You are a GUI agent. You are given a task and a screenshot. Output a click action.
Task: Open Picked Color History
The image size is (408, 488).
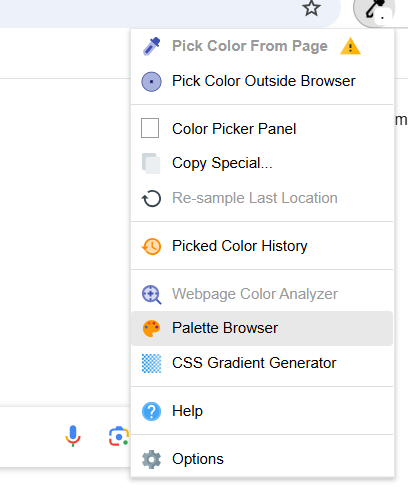262,246
